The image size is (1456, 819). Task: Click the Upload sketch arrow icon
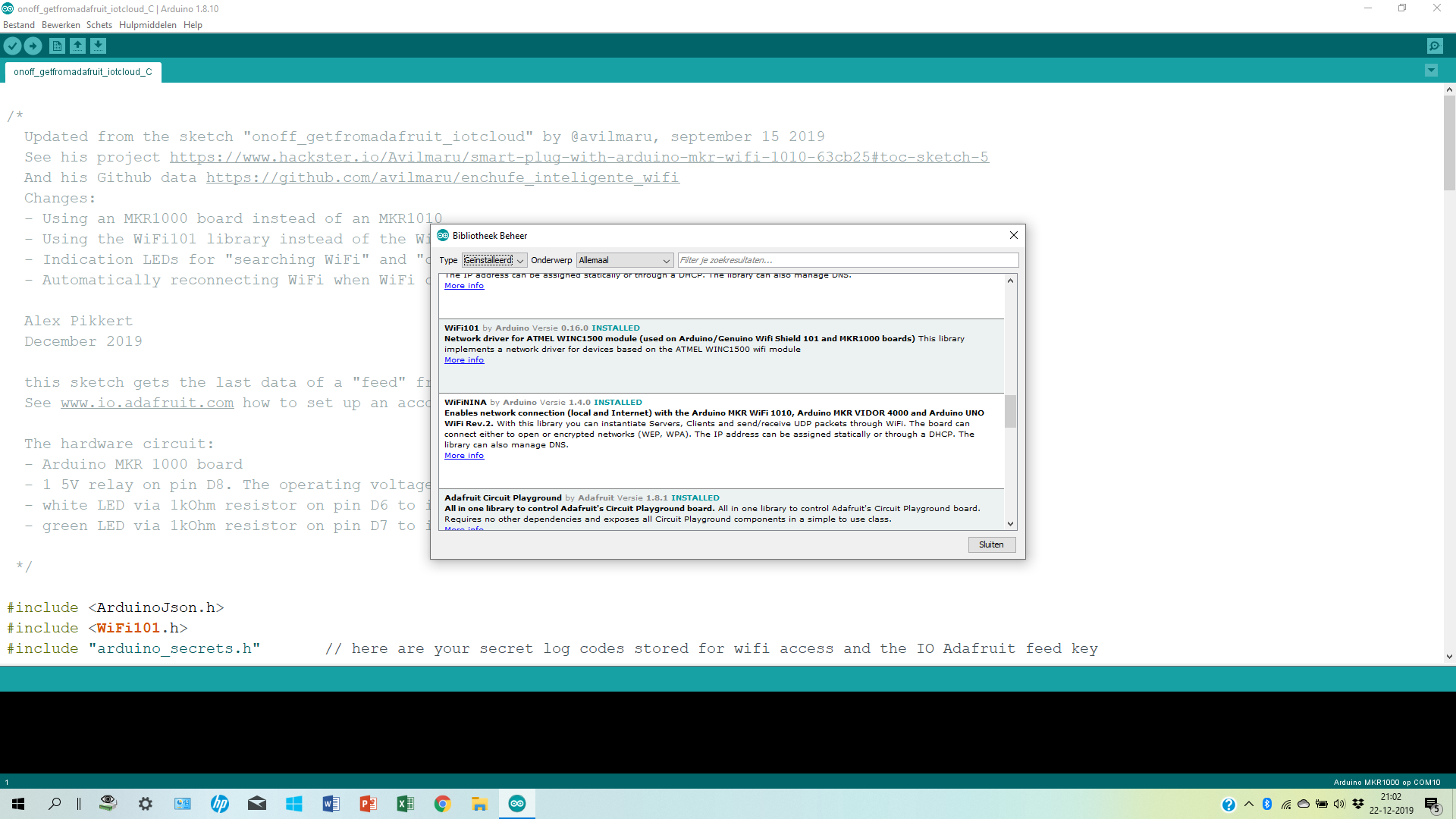(33, 46)
